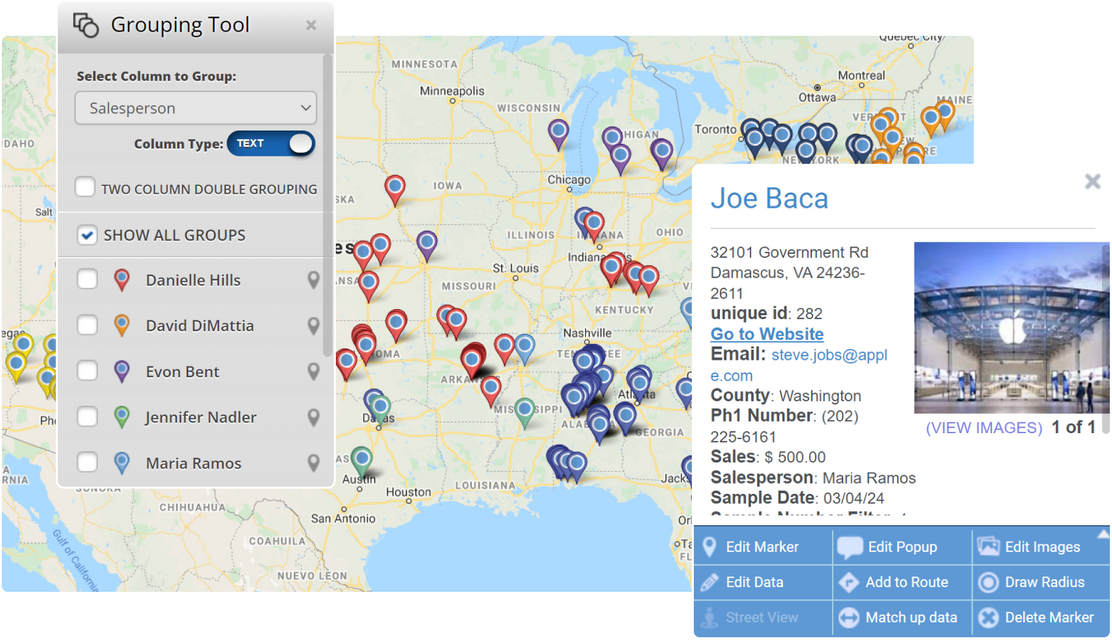
Task: Open the Salesperson column dropdown
Action: point(195,107)
